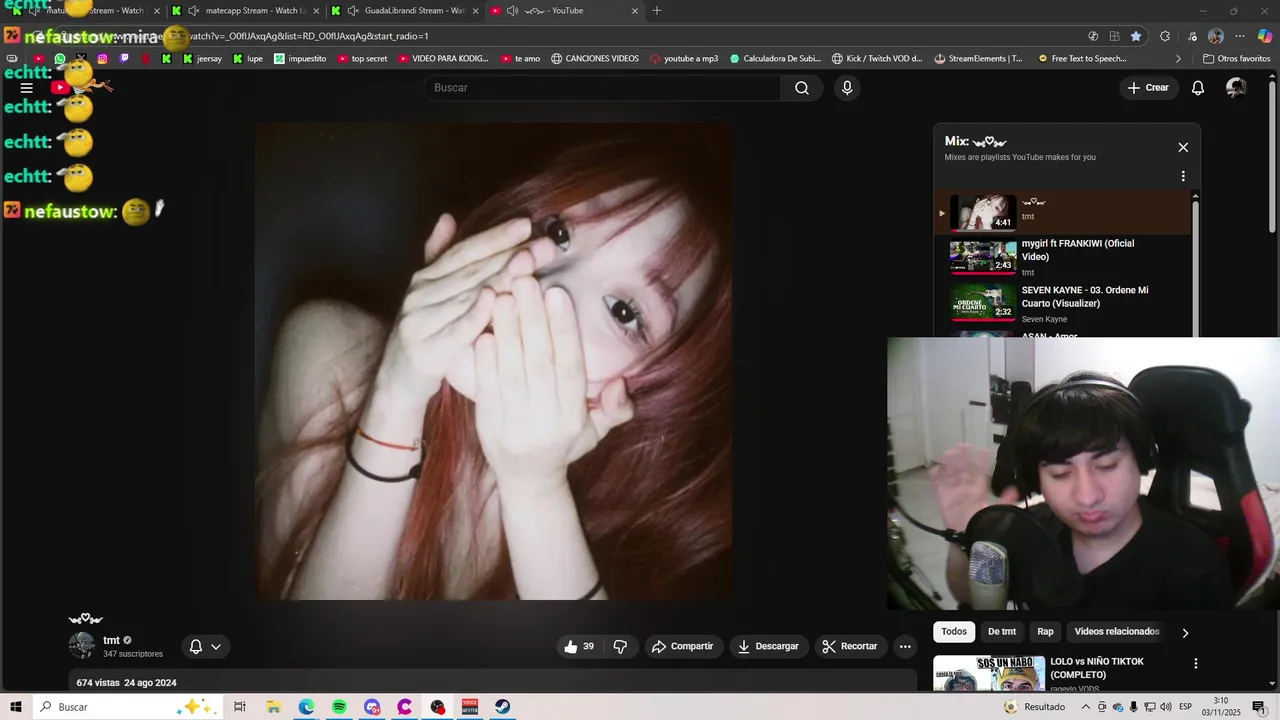This screenshot has height=720, width=1280.
Task: Close the Mix playlist panel
Action: (1183, 147)
